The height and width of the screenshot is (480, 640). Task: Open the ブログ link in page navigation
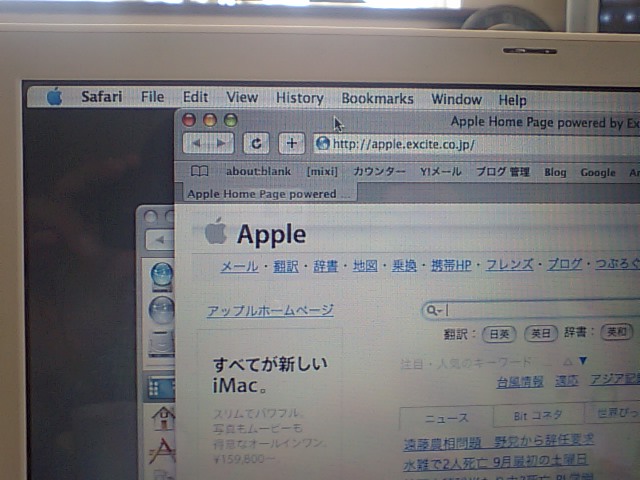[564, 264]
